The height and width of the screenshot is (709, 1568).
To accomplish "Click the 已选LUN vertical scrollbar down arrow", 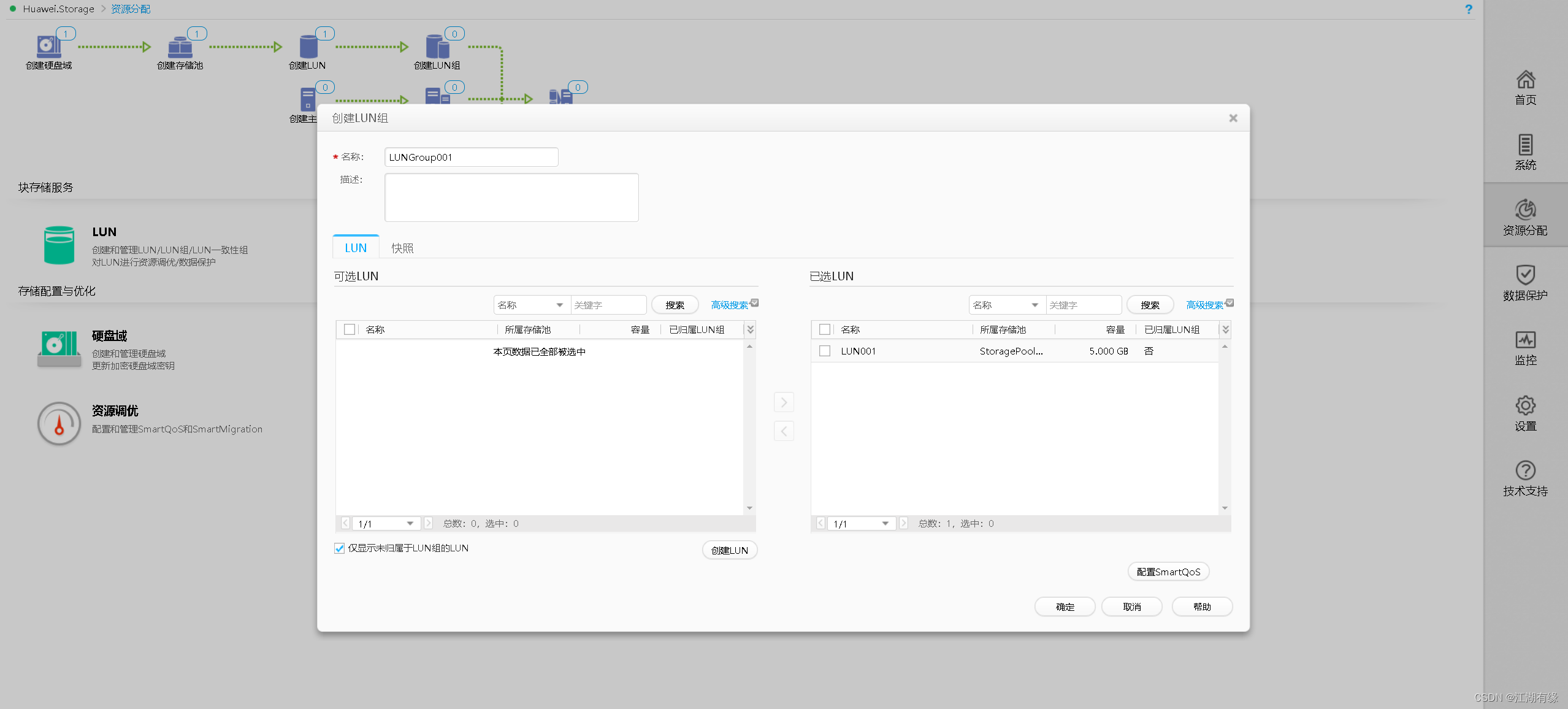I will (x=1225, y=508).
